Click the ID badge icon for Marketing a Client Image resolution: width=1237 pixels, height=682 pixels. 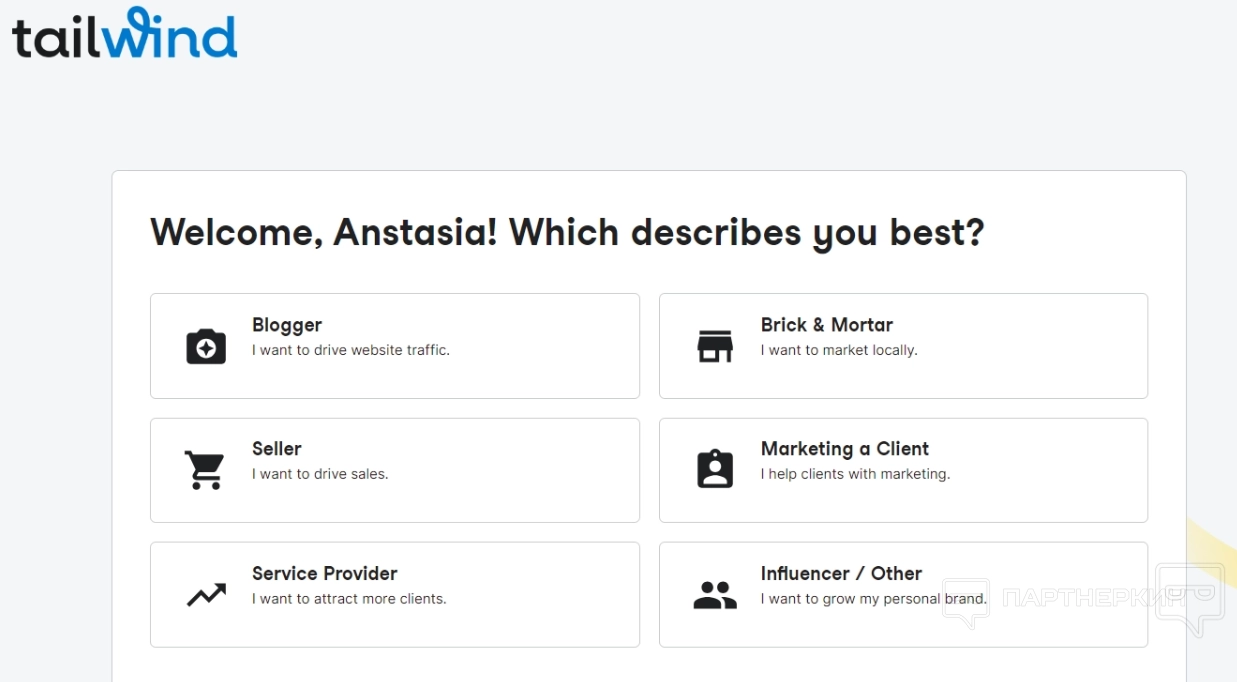click(x=715, y=469)
